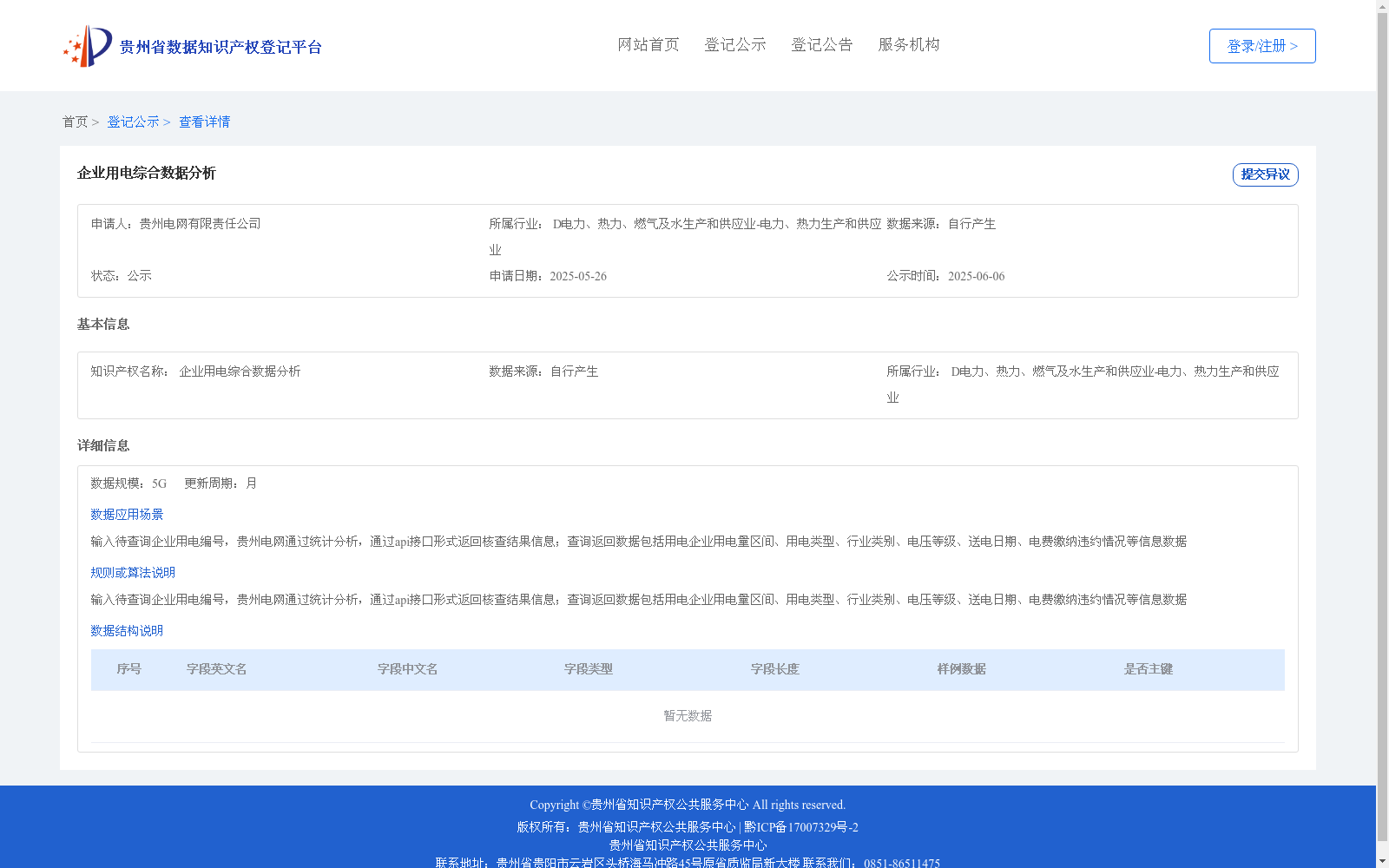Image resolution: width=1389 pixels, height=868 pixels.
Task: Click 知识产权名称 value in 基本信息
Action: pyautogui.click(x=240, y=372)
